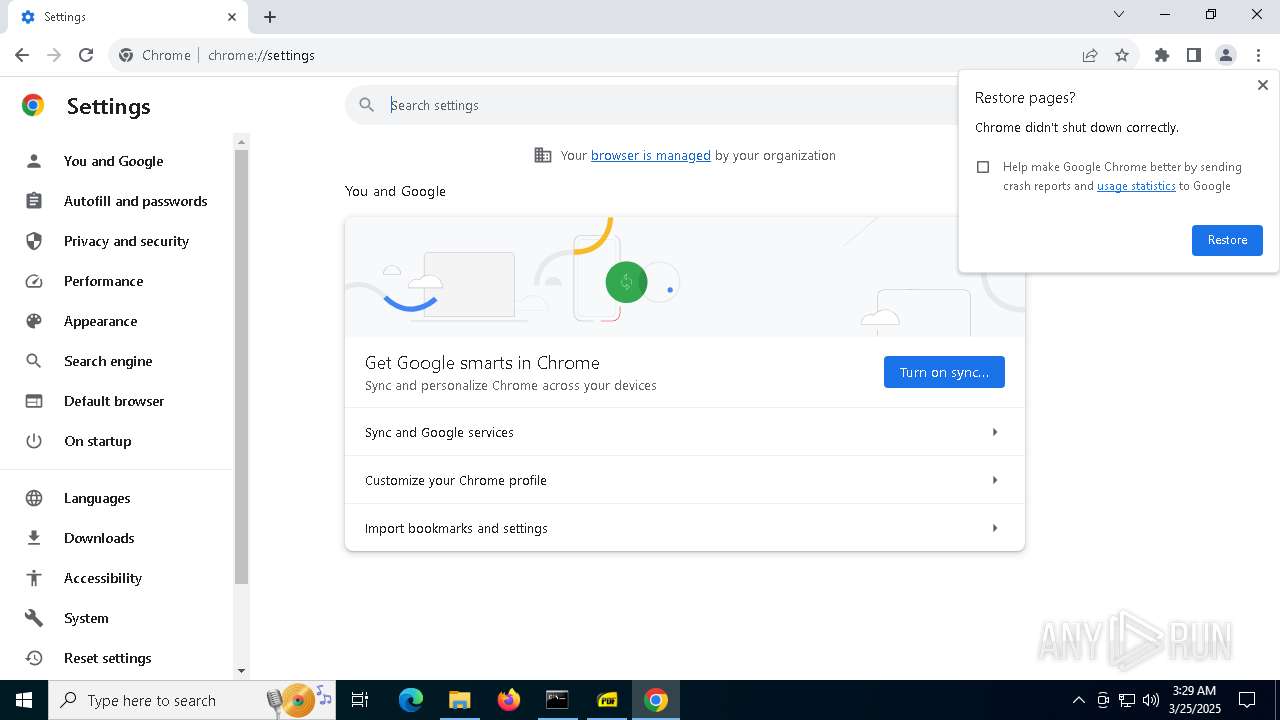Open Chrome three-dot menu
Viewport: 1280px width, 720px height.
[x=1258, y=55]
